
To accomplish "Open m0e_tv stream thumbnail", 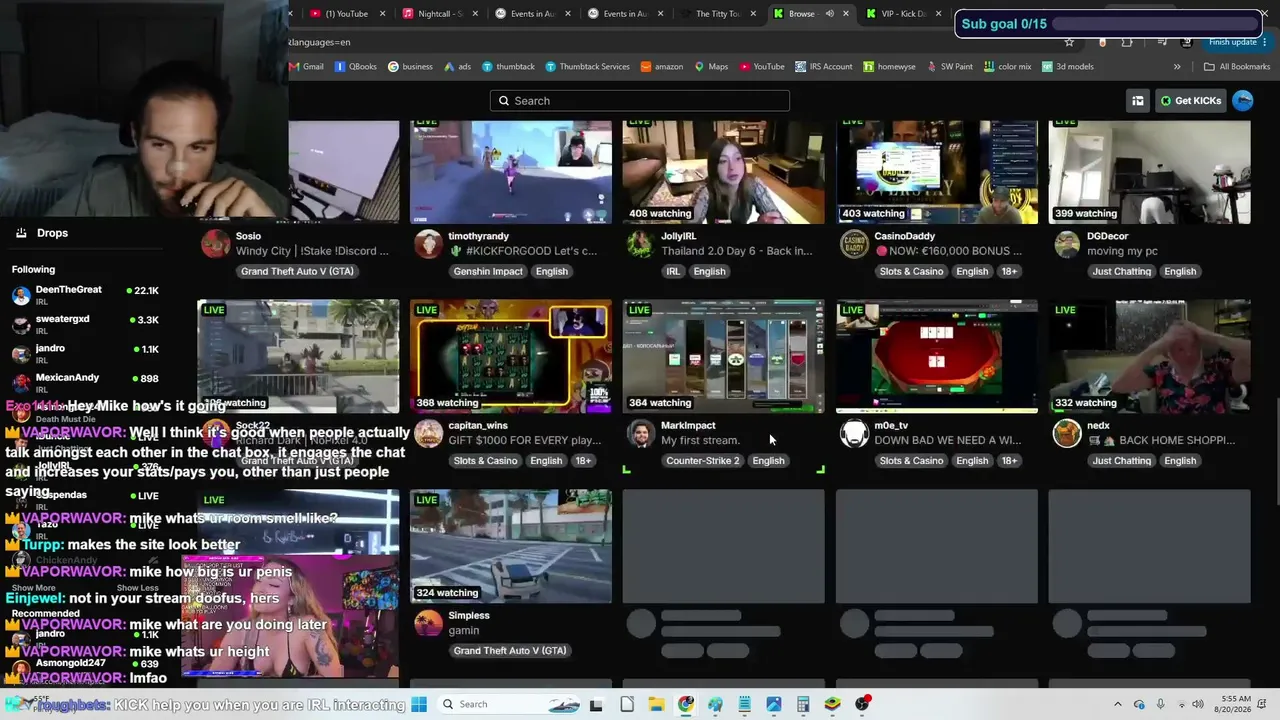I will pyautogui.click(x=936, y=356).
